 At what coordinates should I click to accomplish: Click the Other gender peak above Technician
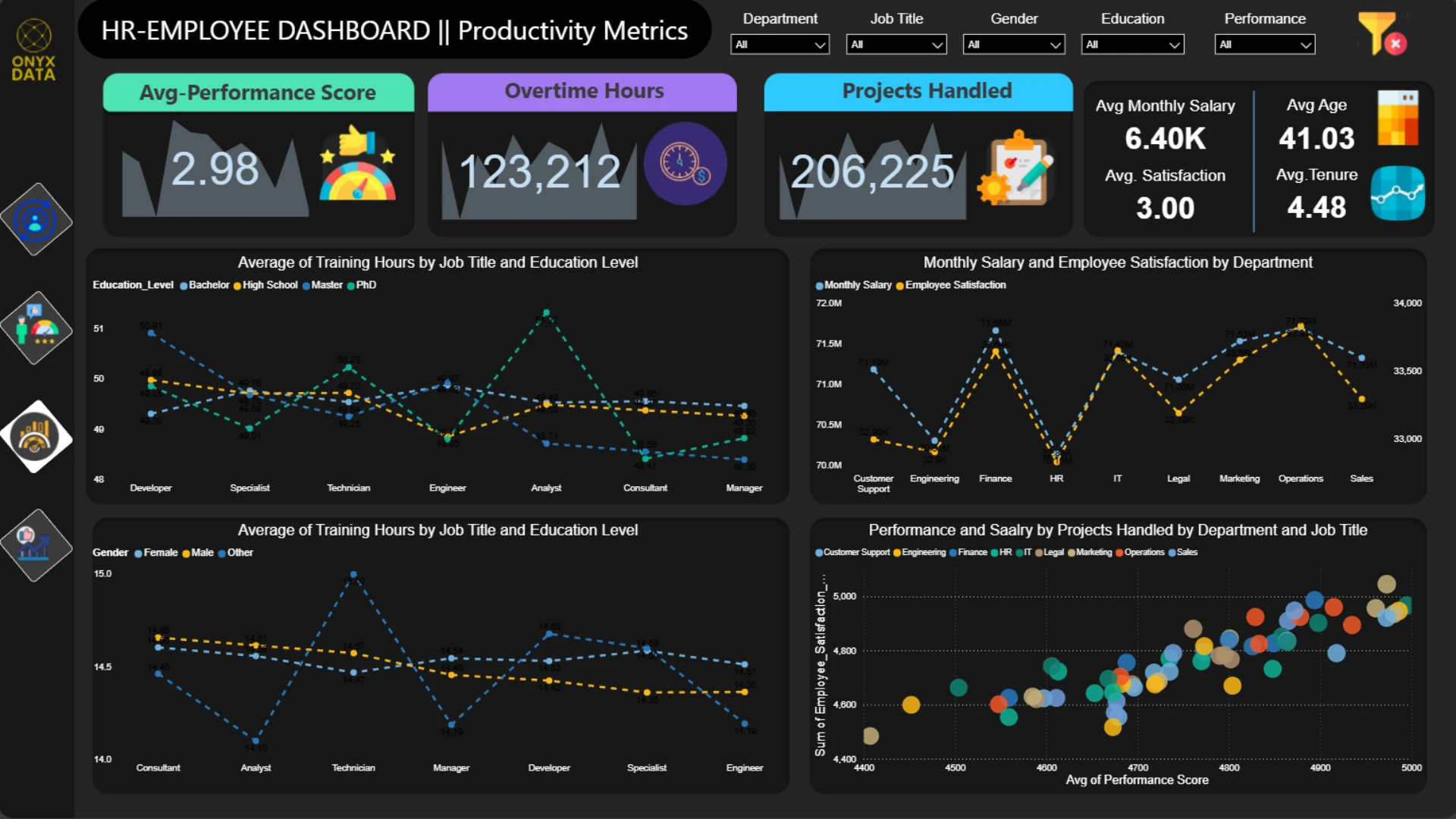(353, 574)
